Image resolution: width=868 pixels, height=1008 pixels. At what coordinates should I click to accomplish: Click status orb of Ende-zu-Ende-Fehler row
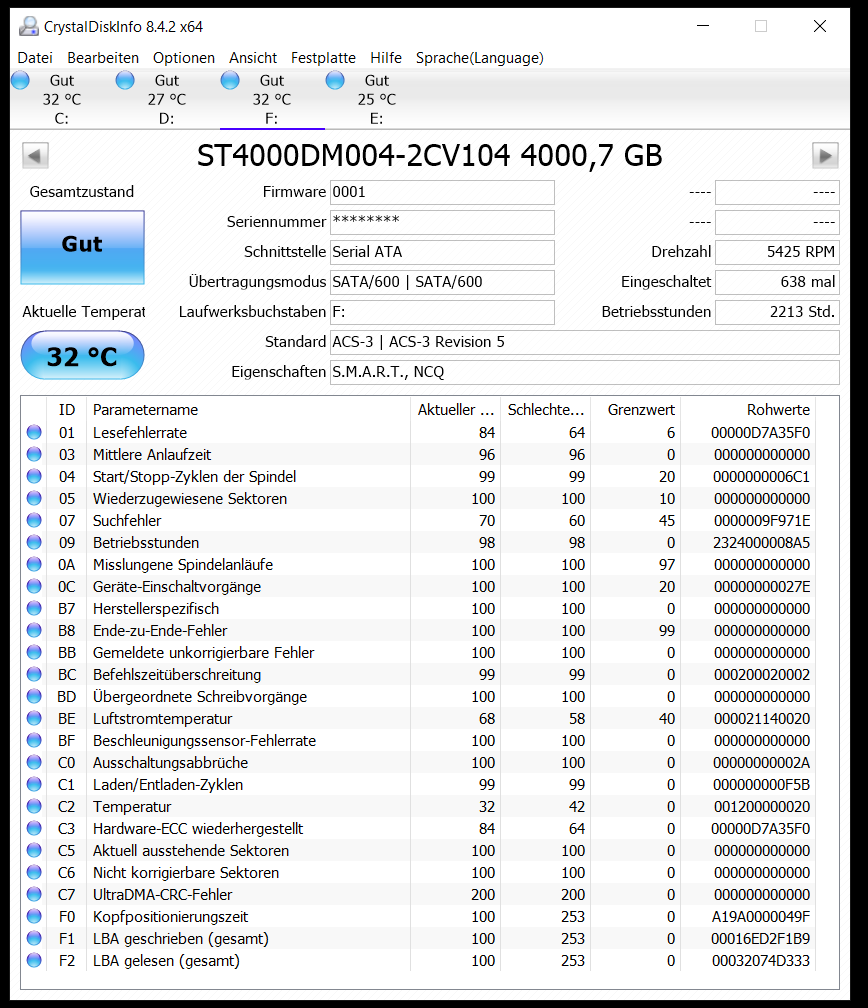pos(34,630)
